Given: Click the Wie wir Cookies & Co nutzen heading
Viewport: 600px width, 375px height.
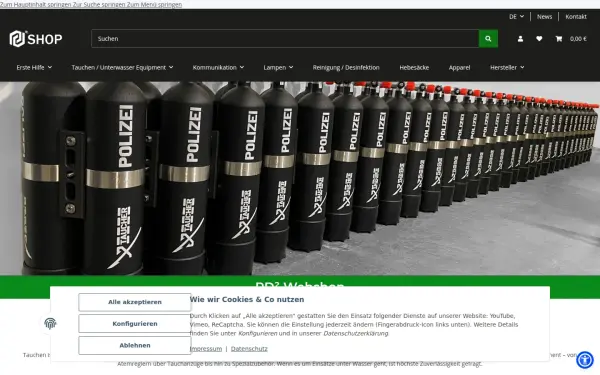Looking at the screenshot, I should [247, 299].
